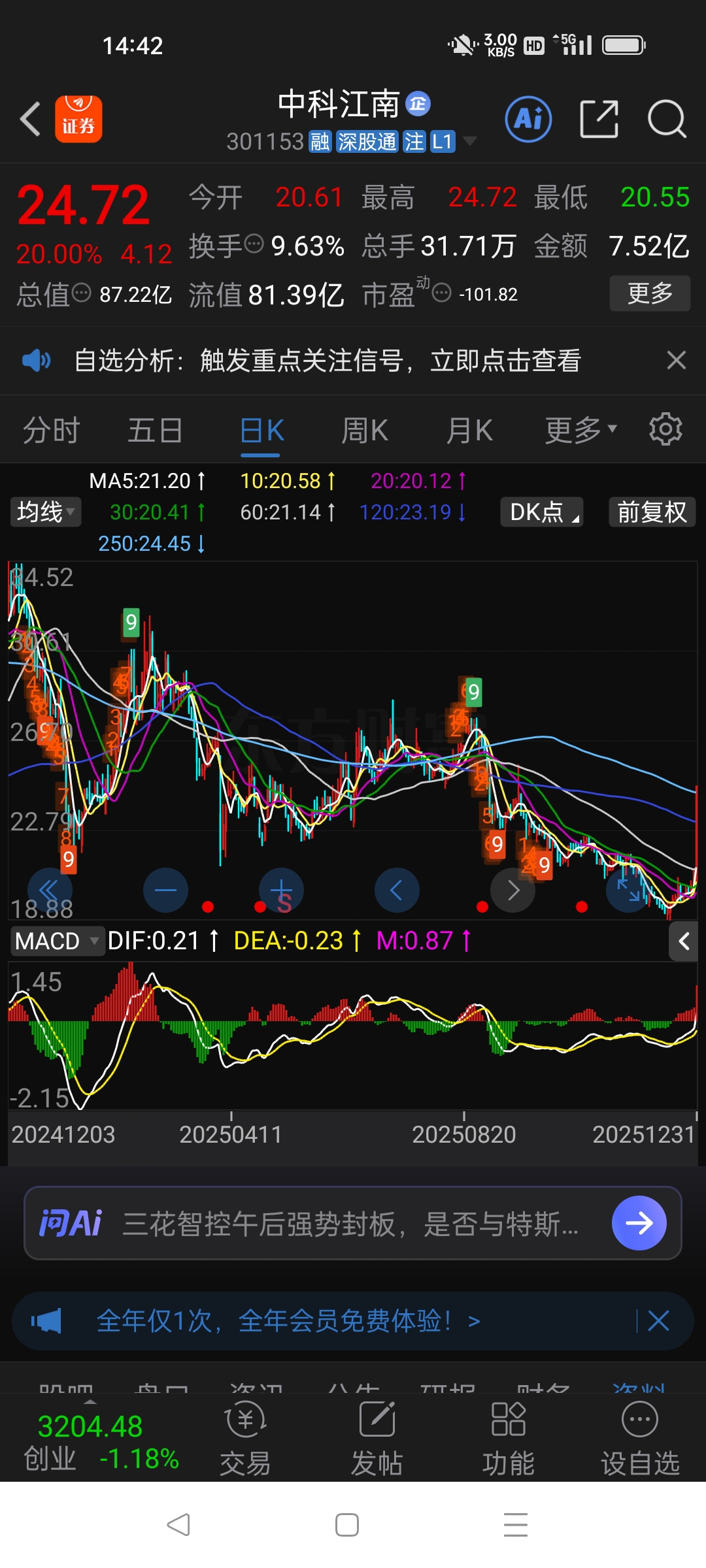Close the membership promo banner
The height and width of the screenshot is (1568, 706).
pyautogui.click(x=658, y=1321)
